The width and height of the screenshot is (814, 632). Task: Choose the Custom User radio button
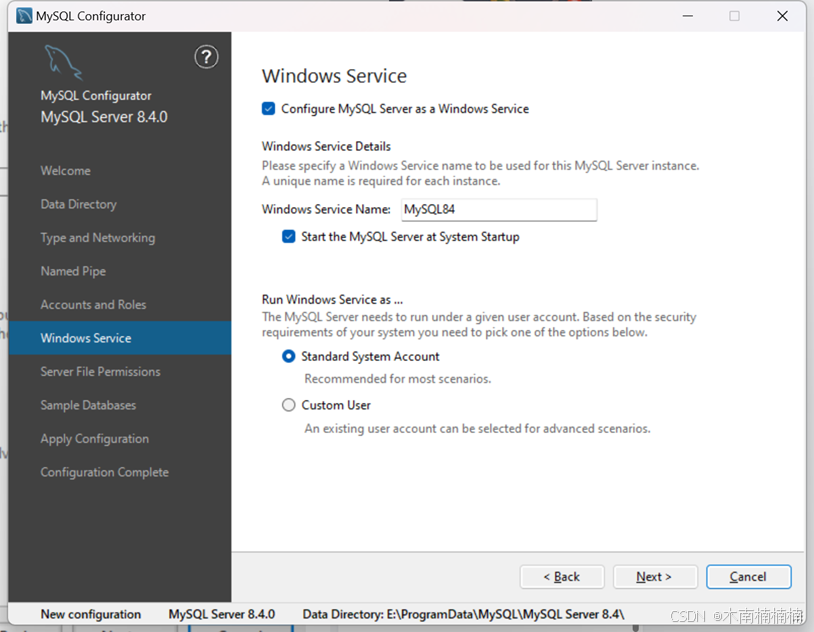[x=289, y=405]
